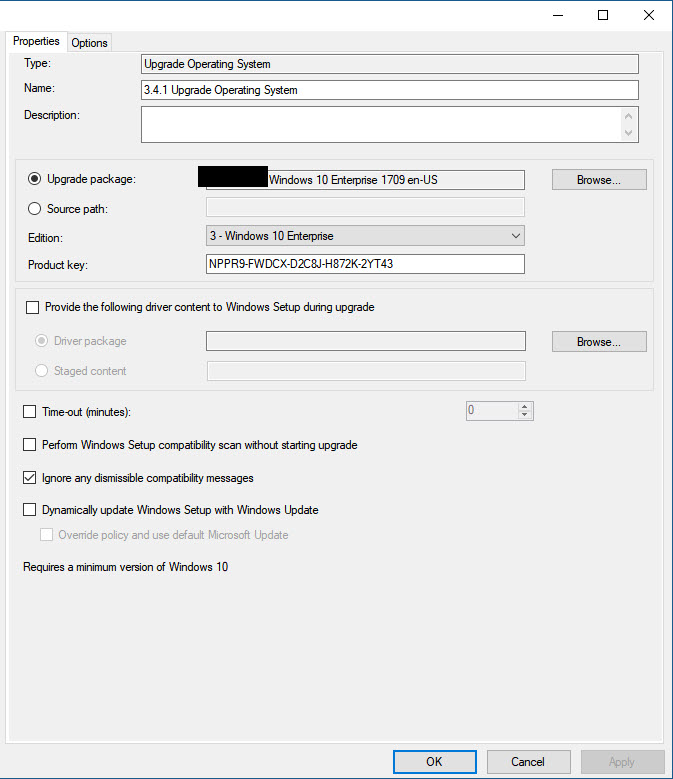Image resolution: width=673 pixels, height=779 pixels.
Task: Click the 'Requires a minimum version of Windows 10' text
Action: pos(126,567)
